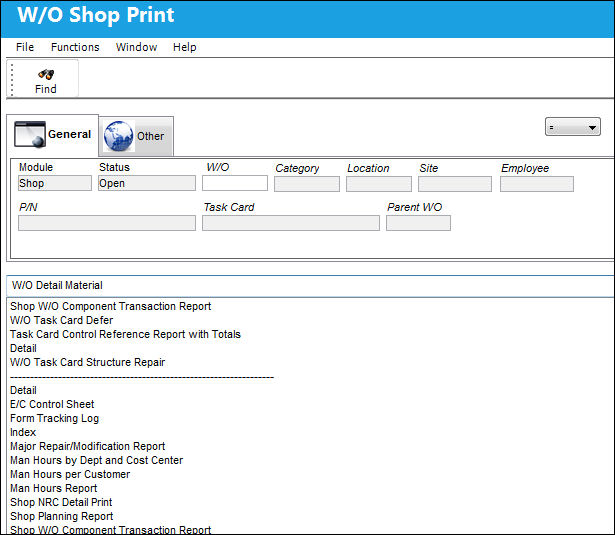Click the Task Card field

291,223
